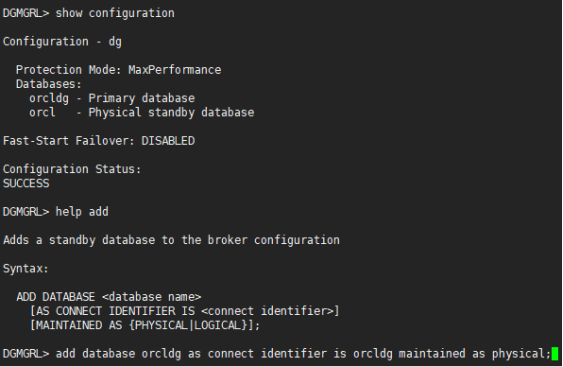Screen dimensions: 563x367
Task: Click 'orcl - Physical standby database' entry
Action: 141,112
